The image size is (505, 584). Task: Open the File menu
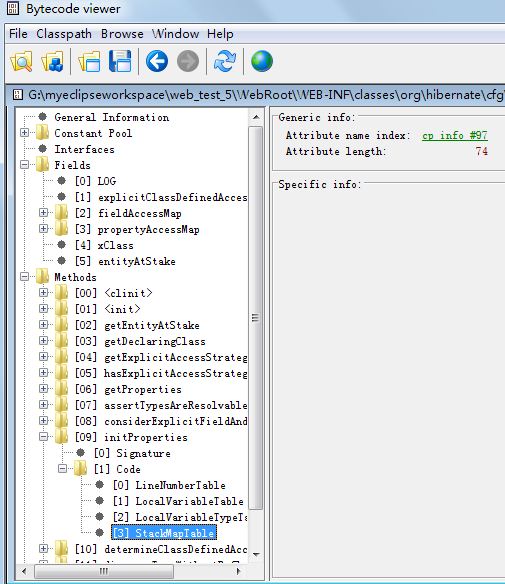[18, 34]
